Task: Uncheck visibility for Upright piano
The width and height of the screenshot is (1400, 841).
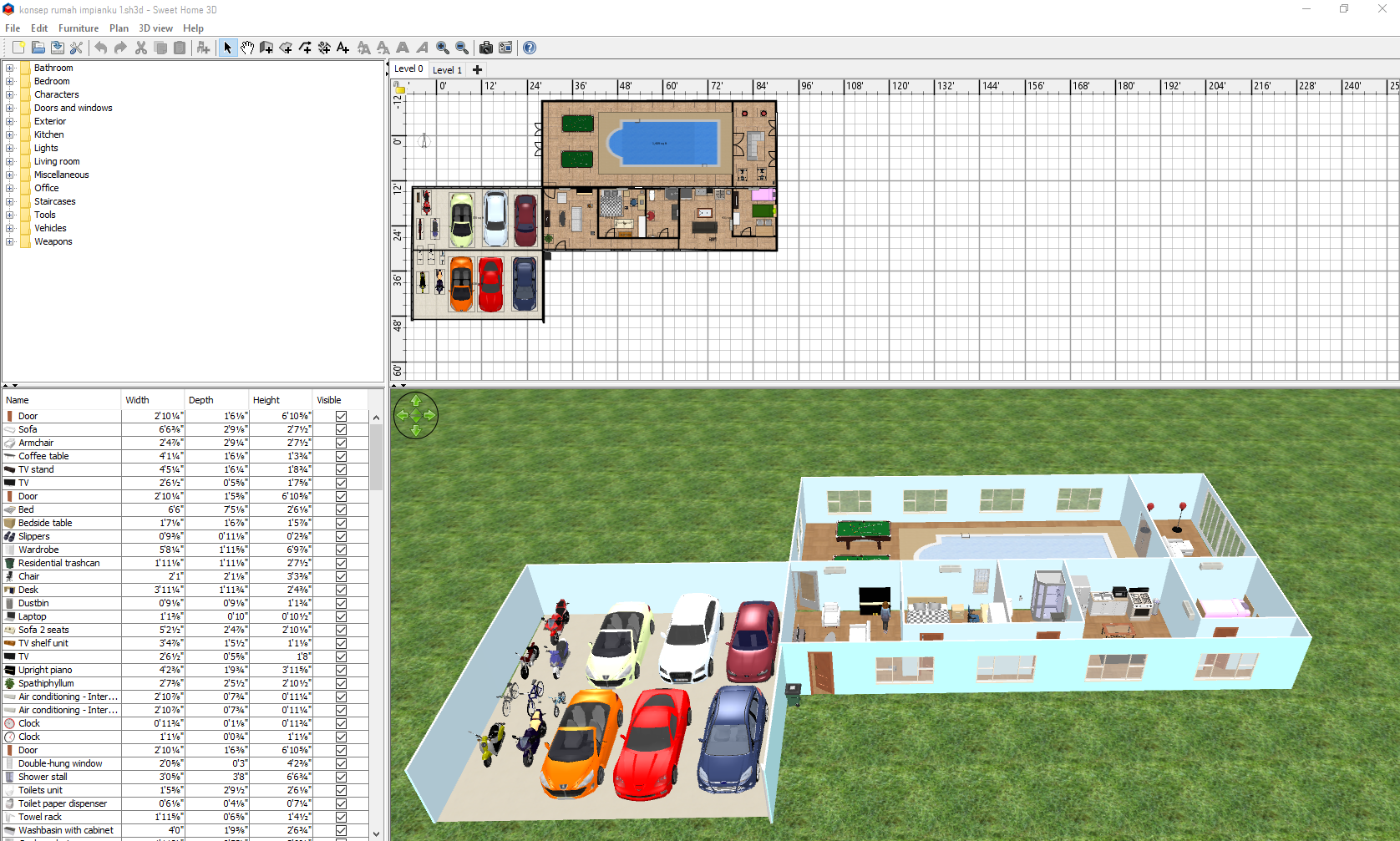Action: click(341, 670)
